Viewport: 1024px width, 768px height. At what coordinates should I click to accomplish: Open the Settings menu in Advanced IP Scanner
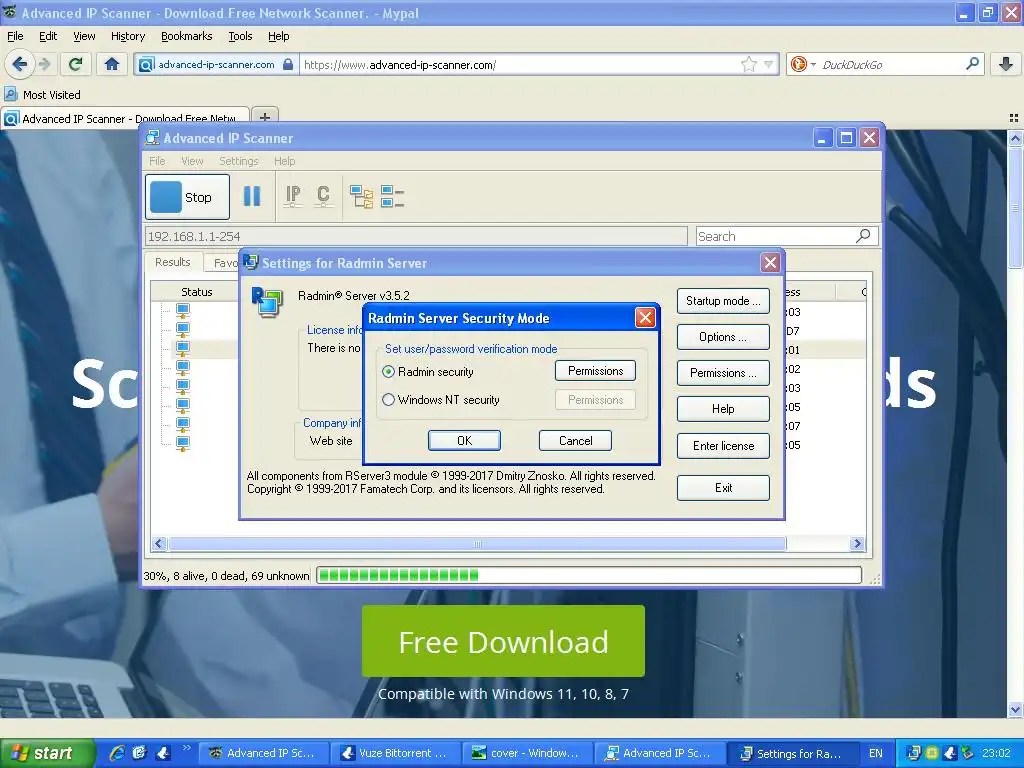click(x=238, y=161)
